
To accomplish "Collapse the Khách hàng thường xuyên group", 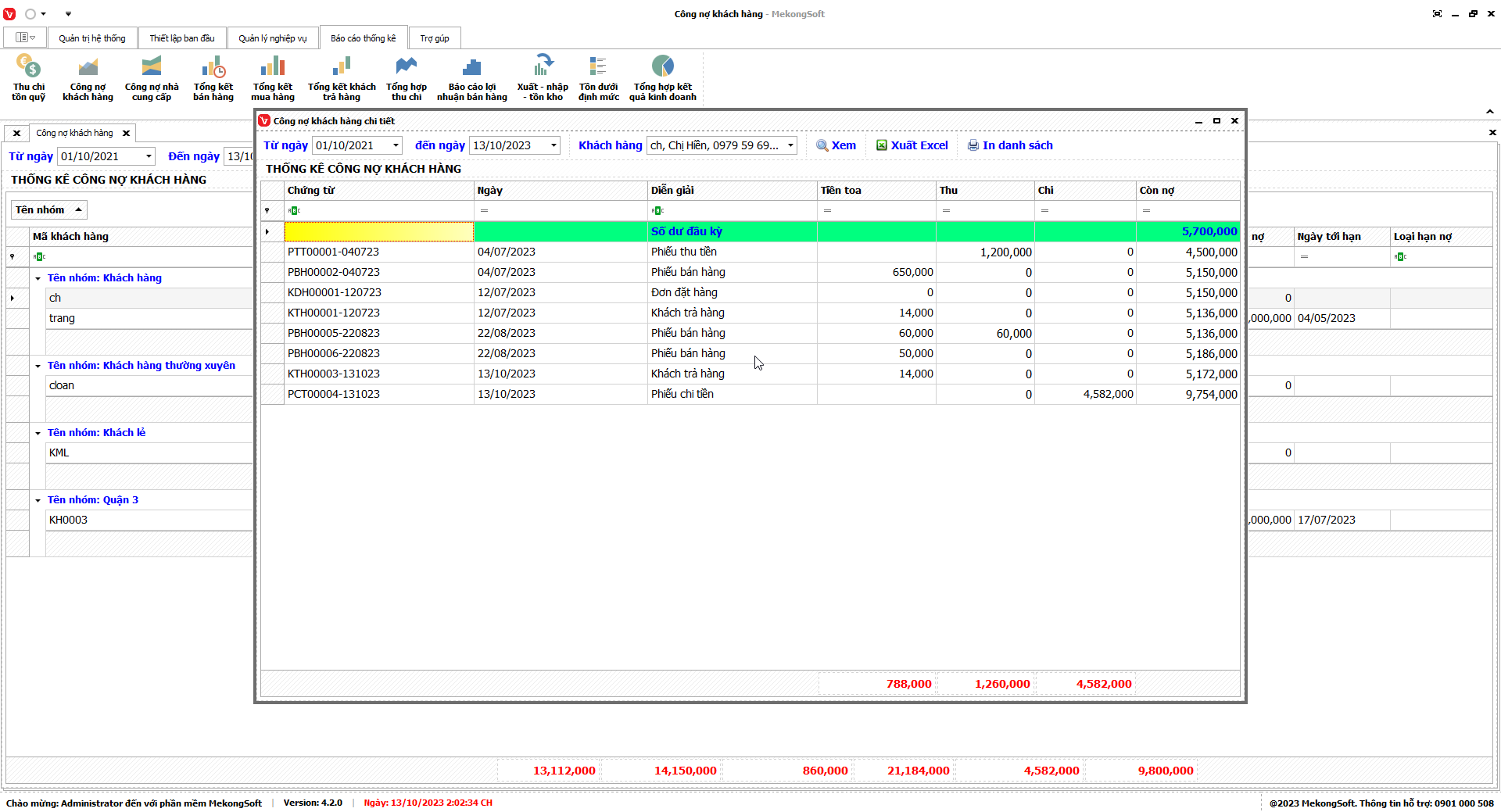I will (x=38, y=366).
